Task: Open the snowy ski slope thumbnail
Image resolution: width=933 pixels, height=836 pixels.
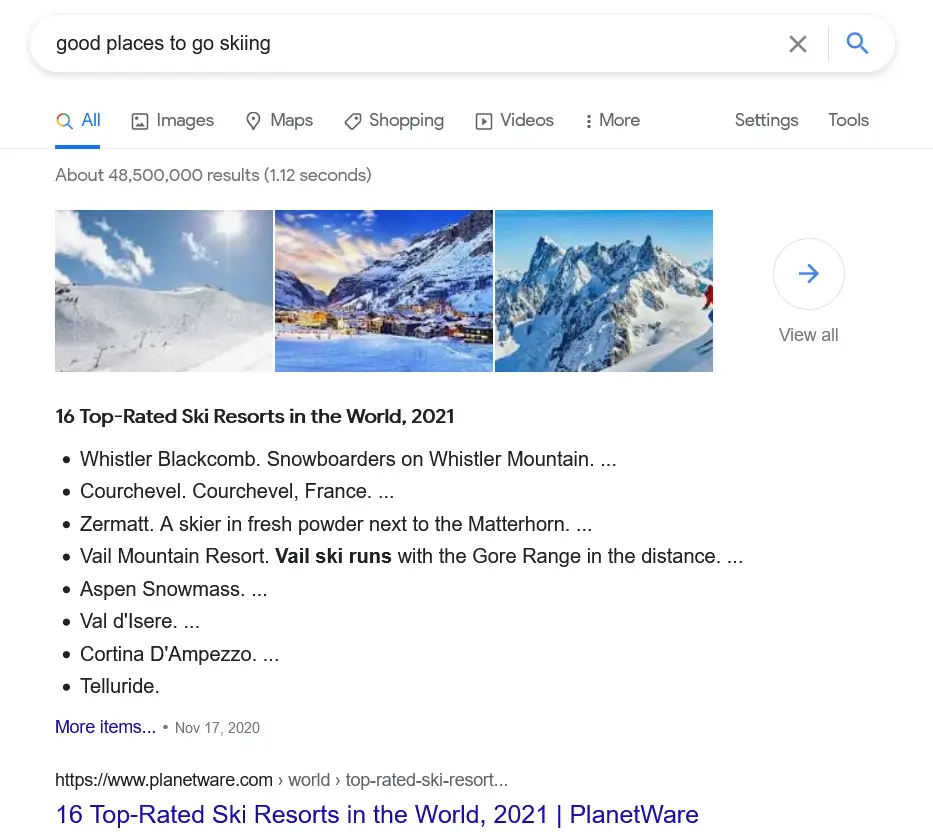Action: click(164, 291)
